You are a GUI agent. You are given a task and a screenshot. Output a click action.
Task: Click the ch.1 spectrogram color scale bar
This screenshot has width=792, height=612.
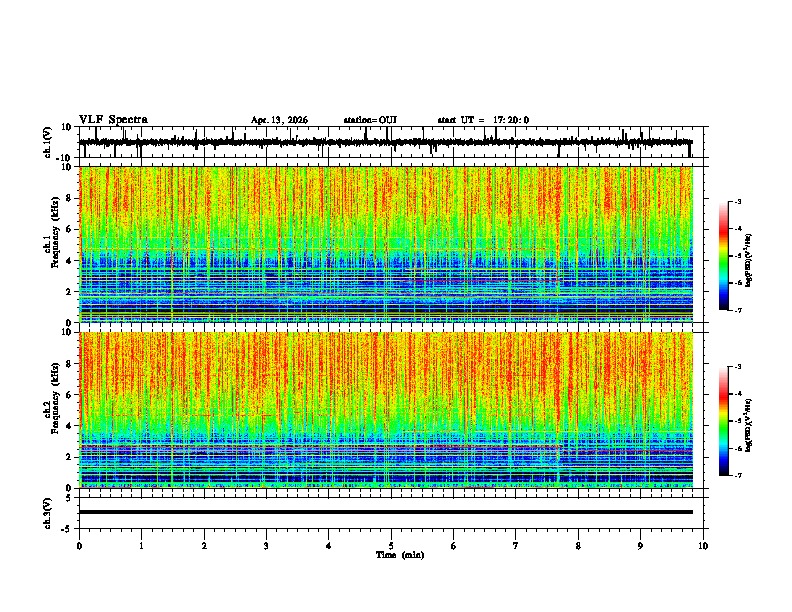[724, 256]
